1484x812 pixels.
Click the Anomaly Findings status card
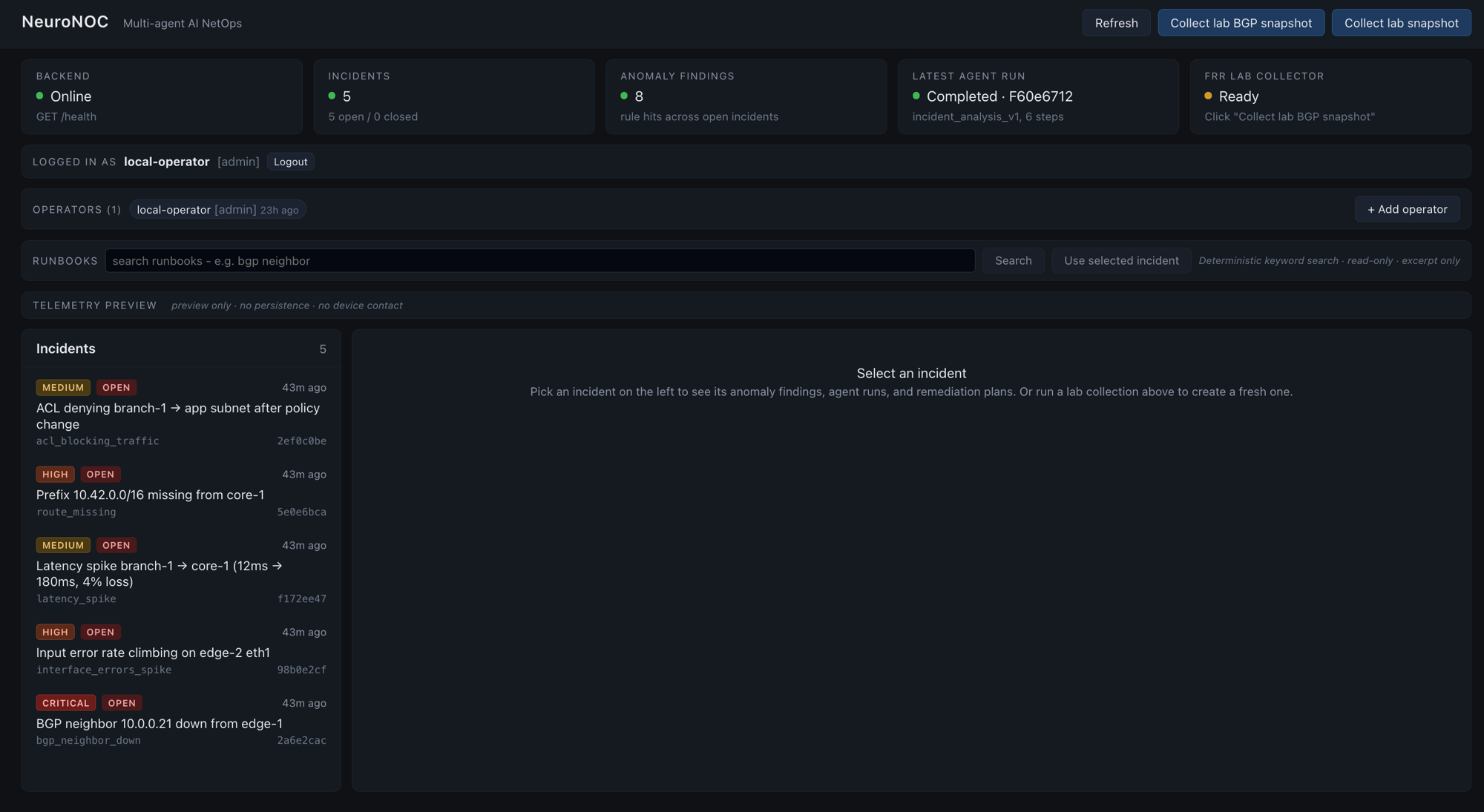click(746, 96)
